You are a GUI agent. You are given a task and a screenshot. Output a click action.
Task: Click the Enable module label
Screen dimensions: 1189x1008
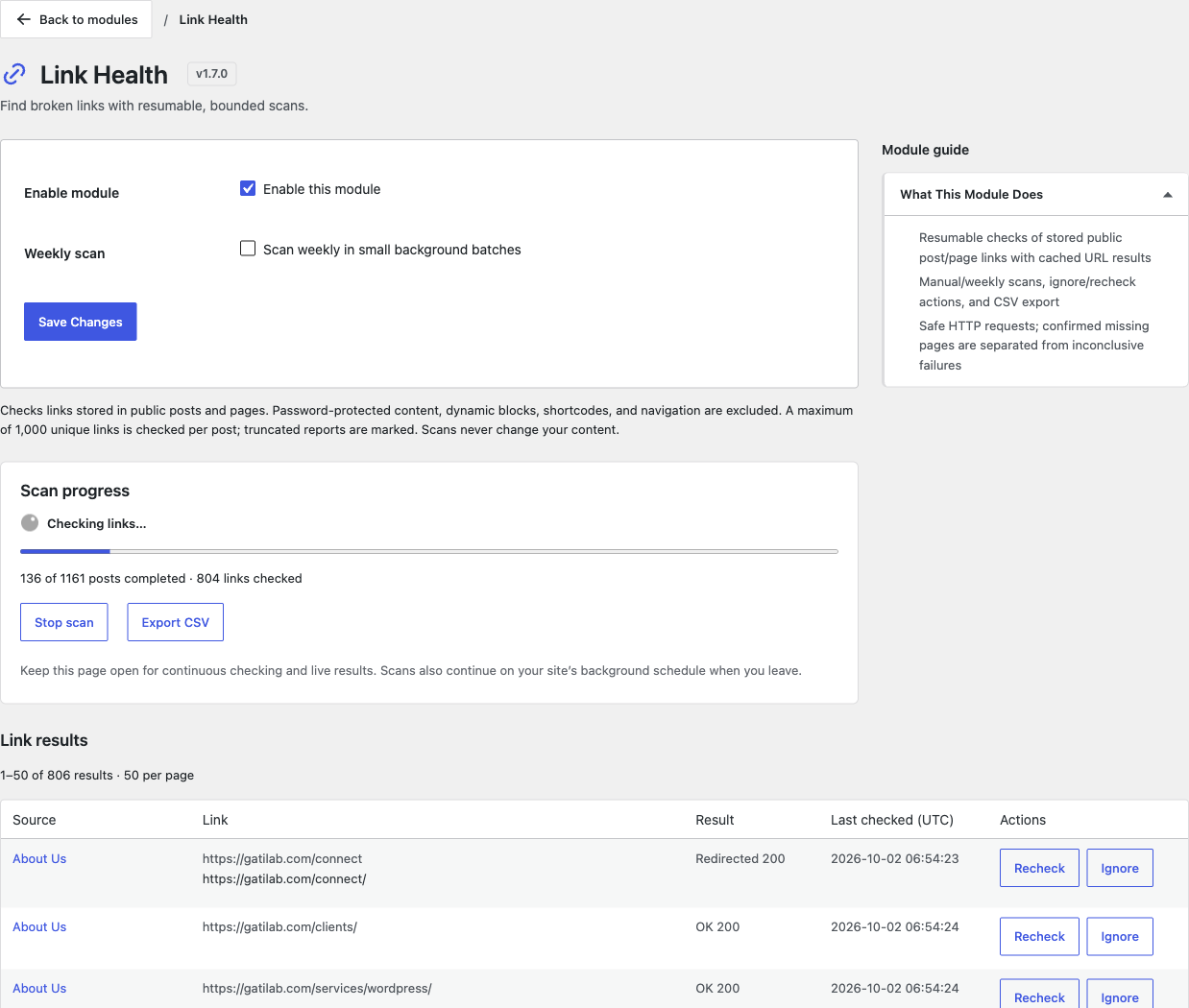[71, 193]
